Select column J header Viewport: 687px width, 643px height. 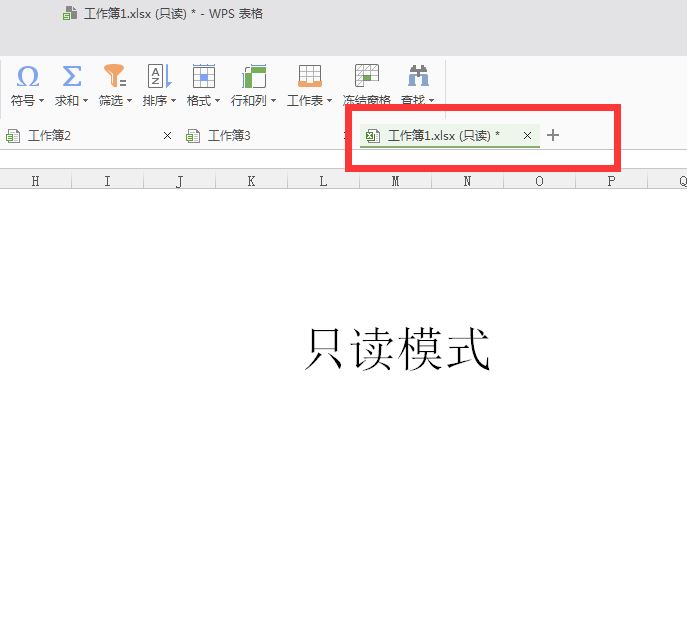coord(179,181)
